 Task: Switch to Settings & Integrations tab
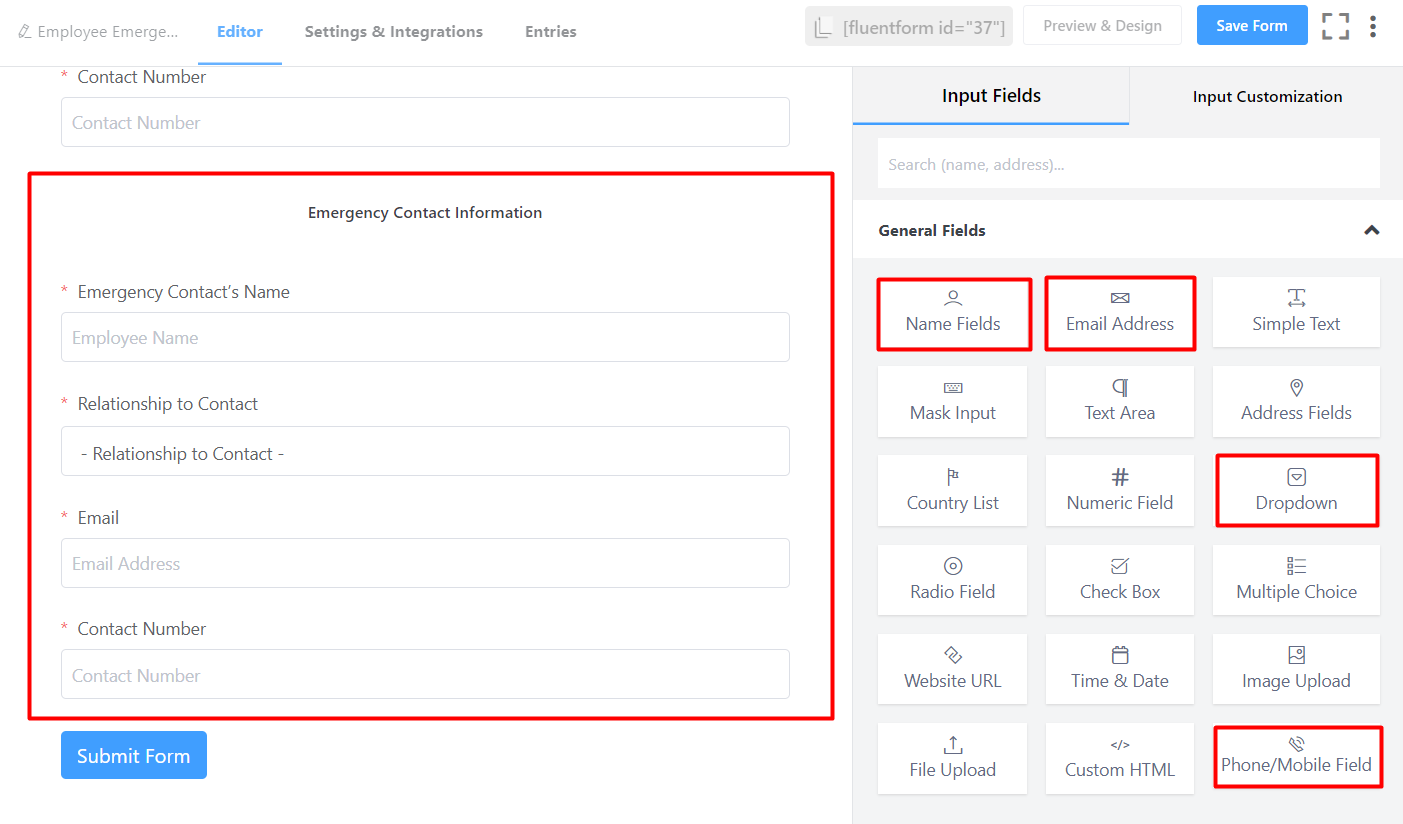point(393,32)
